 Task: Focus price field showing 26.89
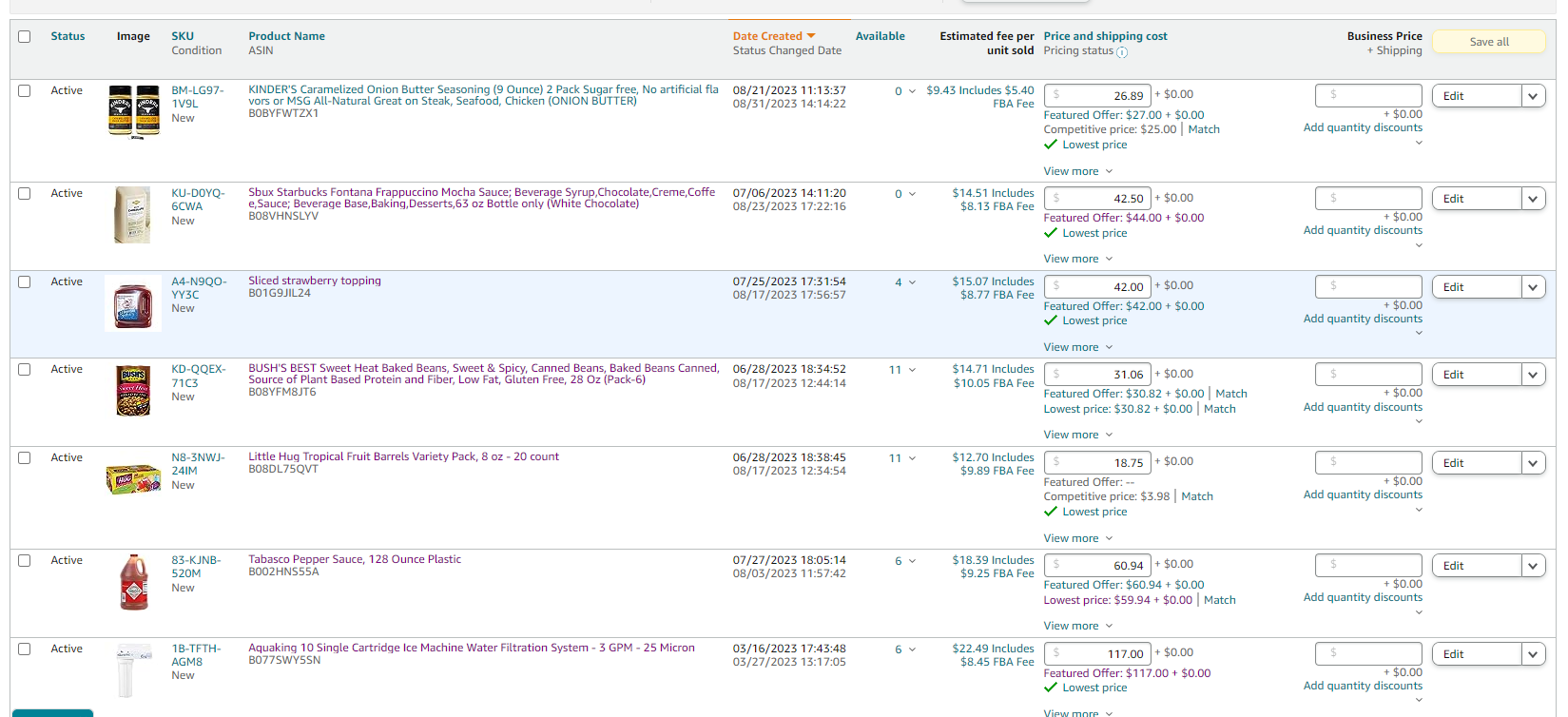(x=1097, y=95)
